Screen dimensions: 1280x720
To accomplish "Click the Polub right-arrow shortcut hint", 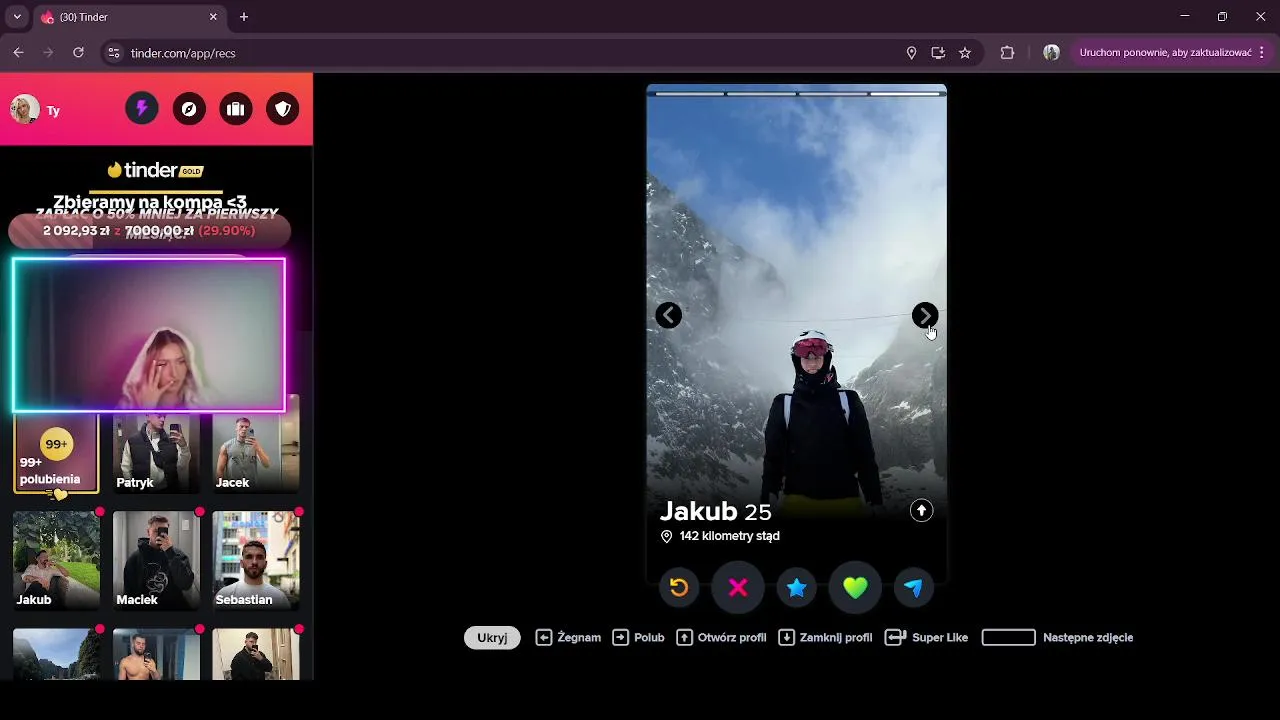I will click(x=638, y=638).
